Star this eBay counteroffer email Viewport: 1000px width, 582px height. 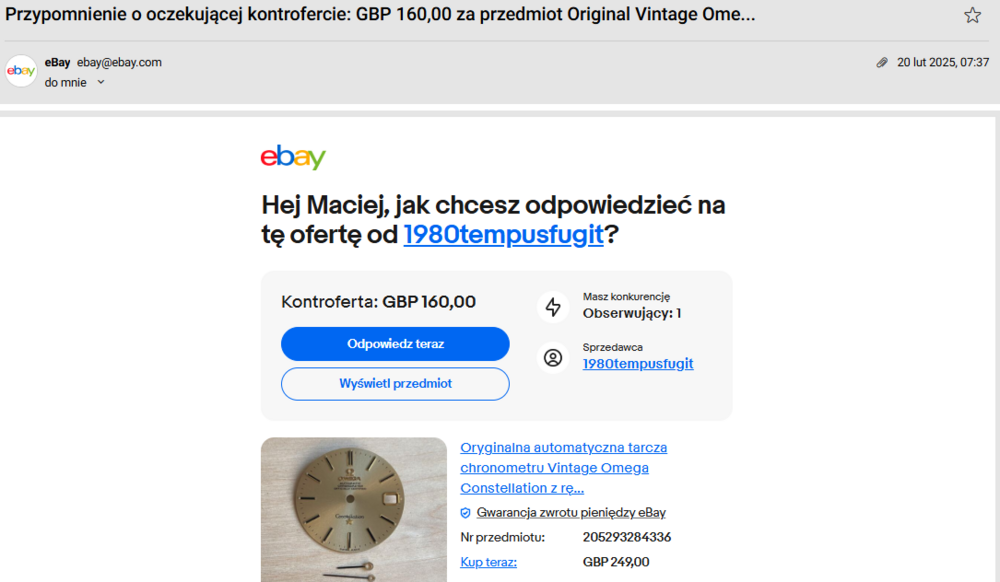972,15
